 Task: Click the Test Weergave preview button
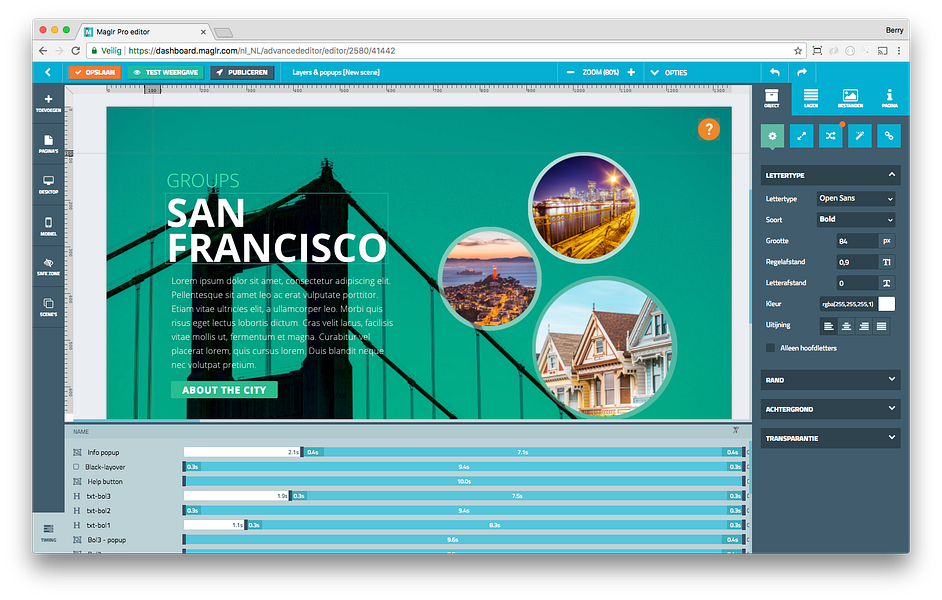[165, 72]
